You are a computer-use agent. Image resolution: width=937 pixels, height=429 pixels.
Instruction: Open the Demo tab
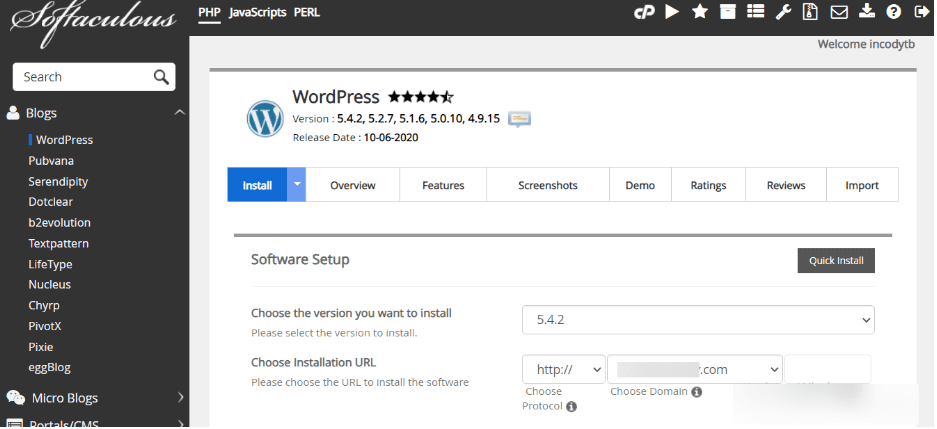640,185
